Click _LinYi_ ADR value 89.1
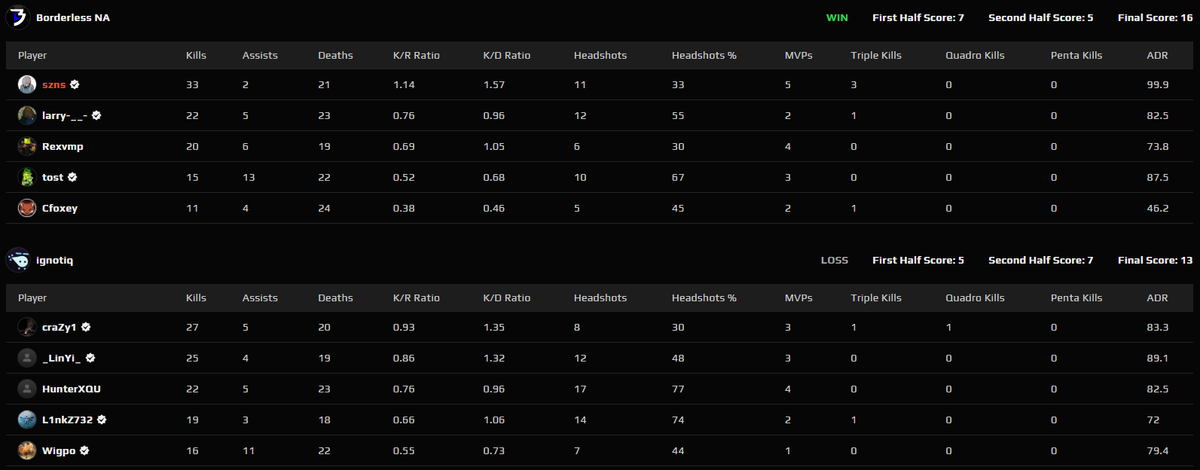 pos(1157,358)
